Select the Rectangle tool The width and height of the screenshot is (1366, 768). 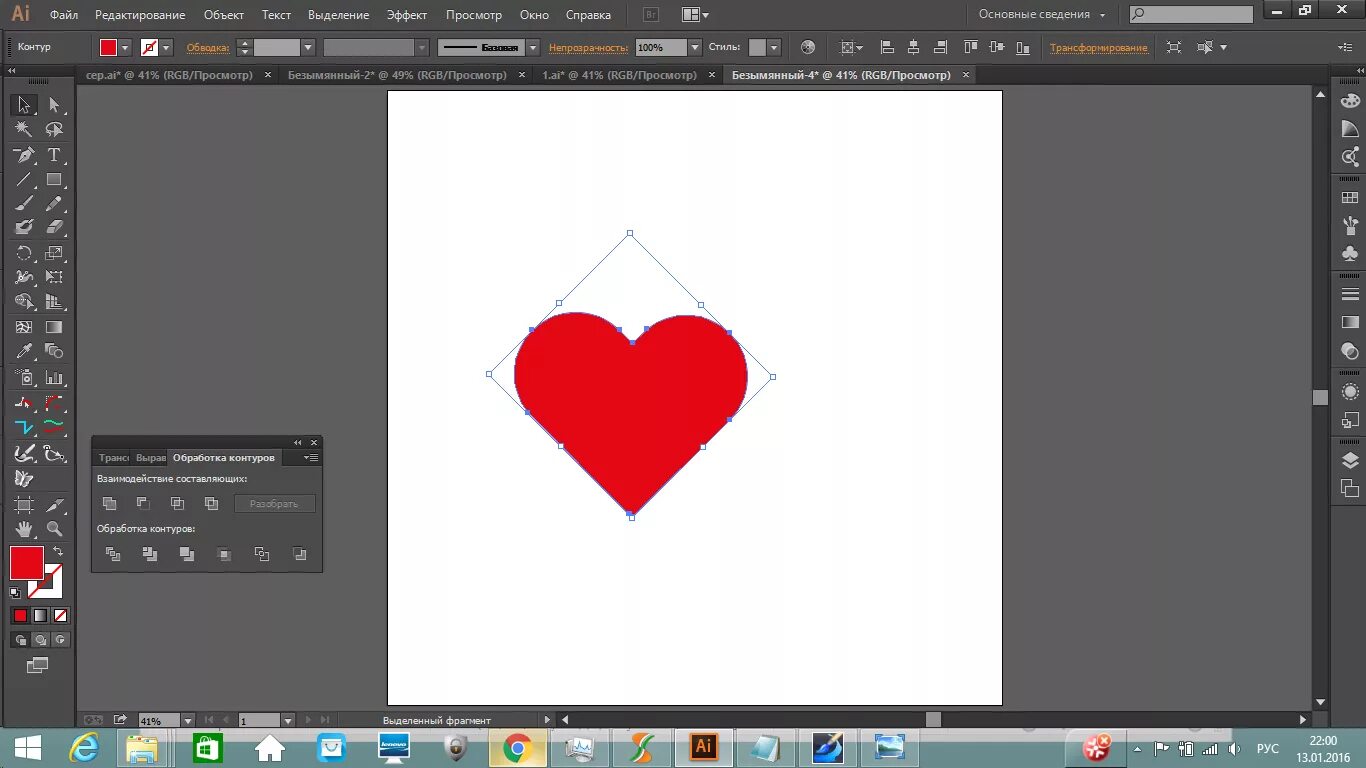(54, 180)
